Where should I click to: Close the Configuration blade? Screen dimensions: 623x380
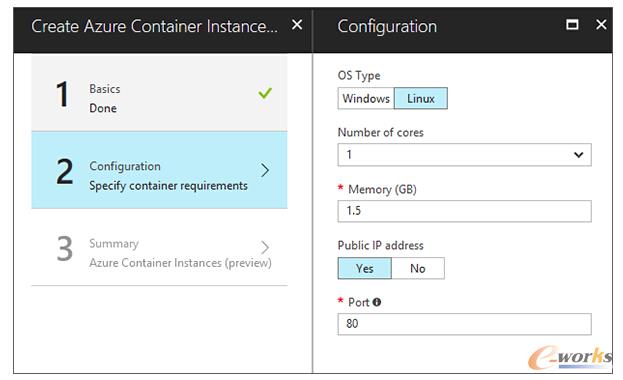[x=601, y=25]
